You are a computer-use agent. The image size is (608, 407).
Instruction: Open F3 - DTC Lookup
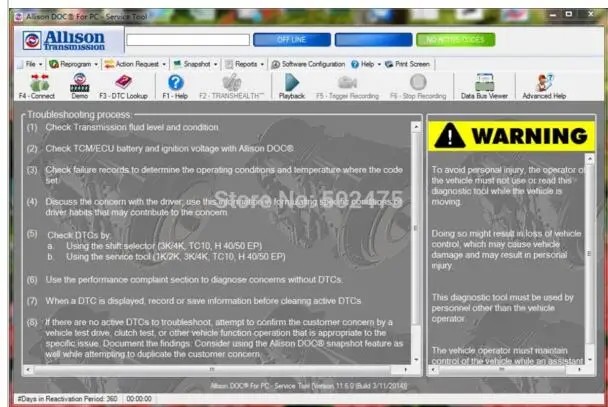[x=123, y=86]
